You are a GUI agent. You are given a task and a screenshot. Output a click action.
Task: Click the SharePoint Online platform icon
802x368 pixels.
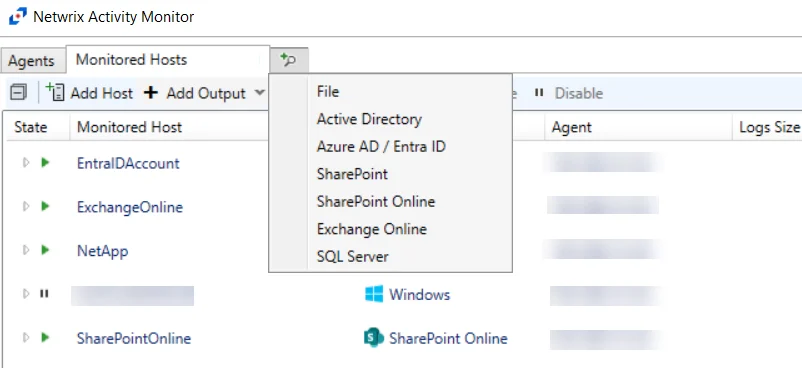click(374, 338)
